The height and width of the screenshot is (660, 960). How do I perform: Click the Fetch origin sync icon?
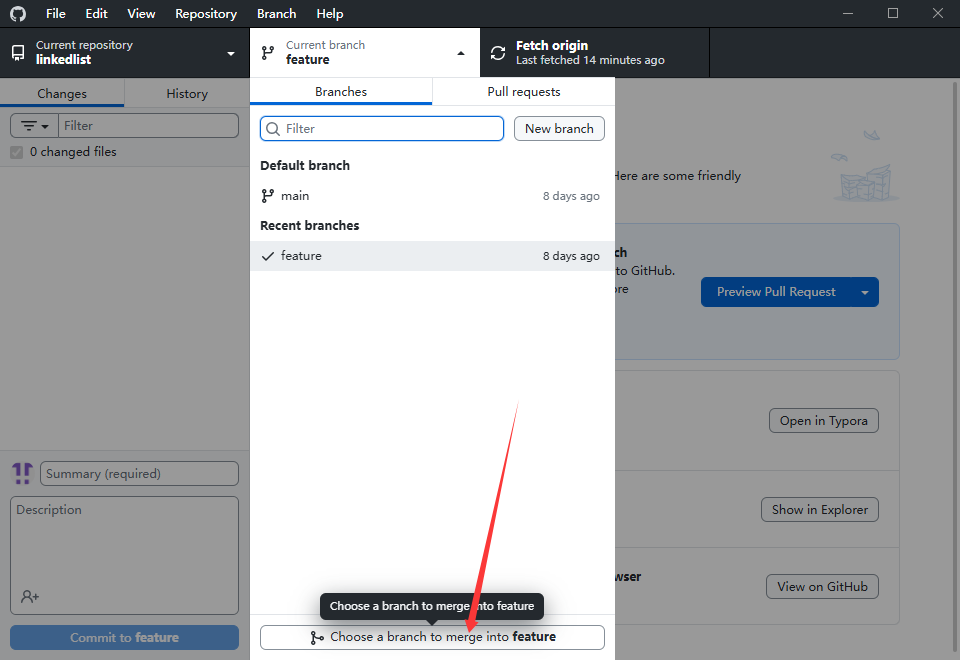[x=498, y=53]
